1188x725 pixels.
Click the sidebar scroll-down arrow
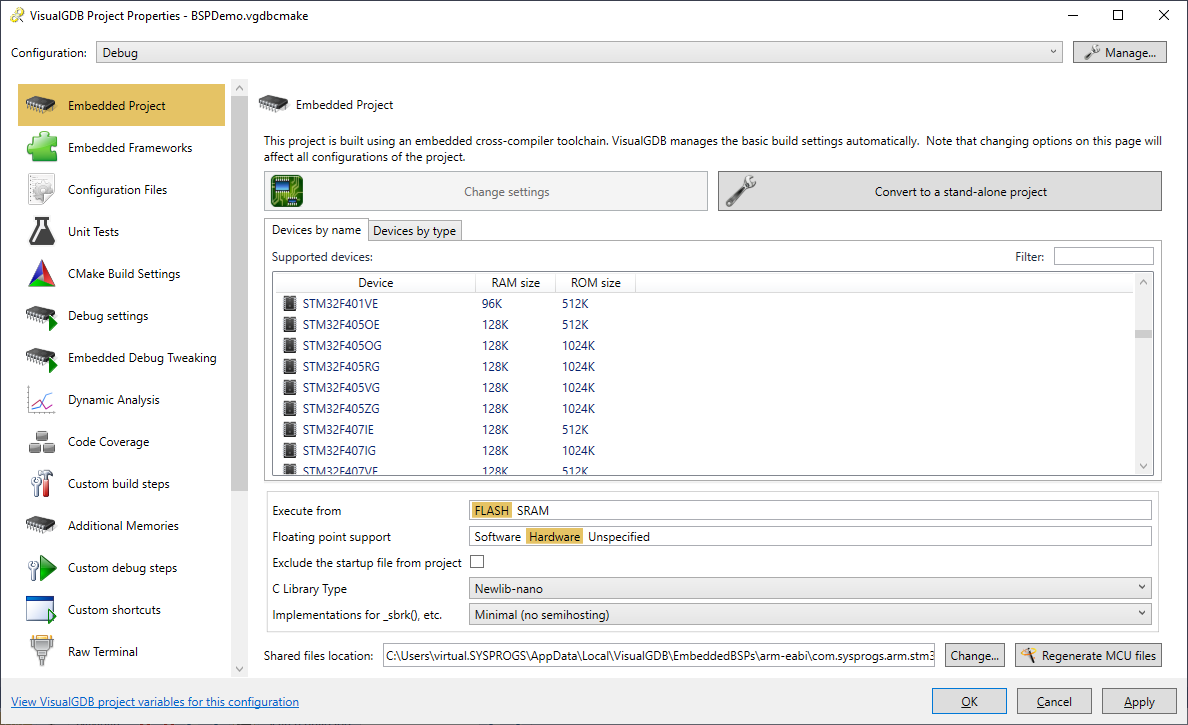tap(239, 669)
